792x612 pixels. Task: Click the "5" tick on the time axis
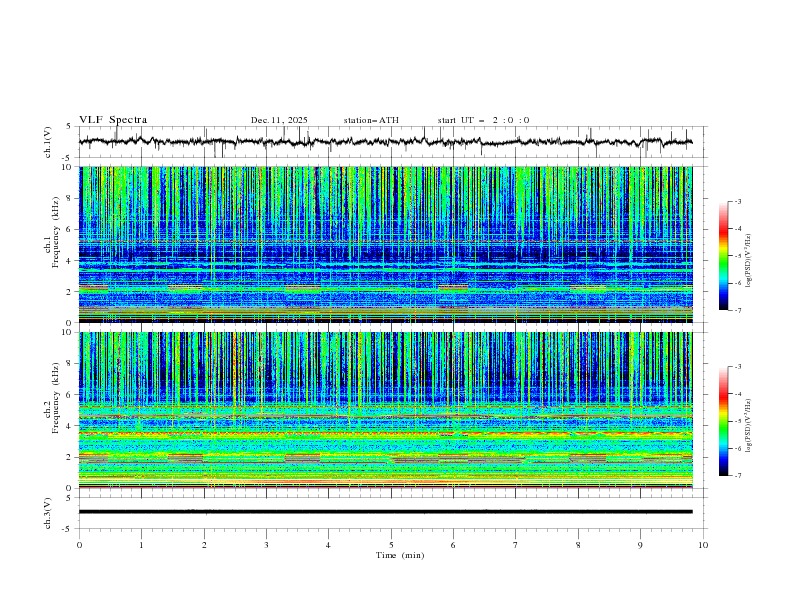[391, 545]
